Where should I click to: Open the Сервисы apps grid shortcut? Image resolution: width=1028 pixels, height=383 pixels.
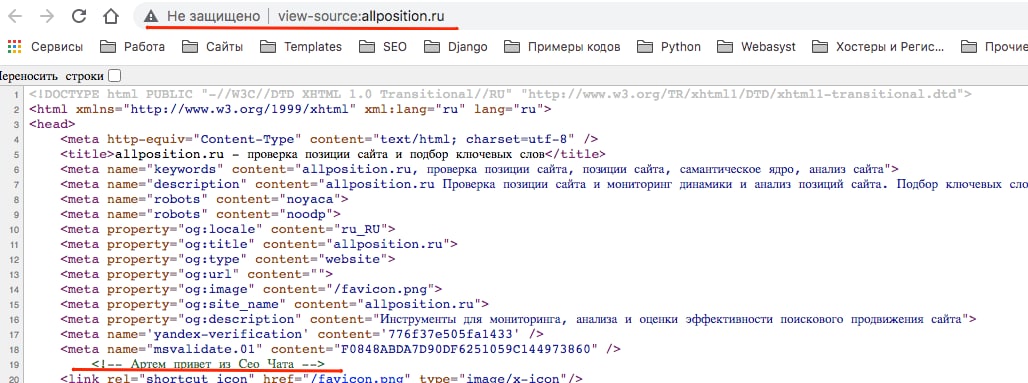coord(45,47)
